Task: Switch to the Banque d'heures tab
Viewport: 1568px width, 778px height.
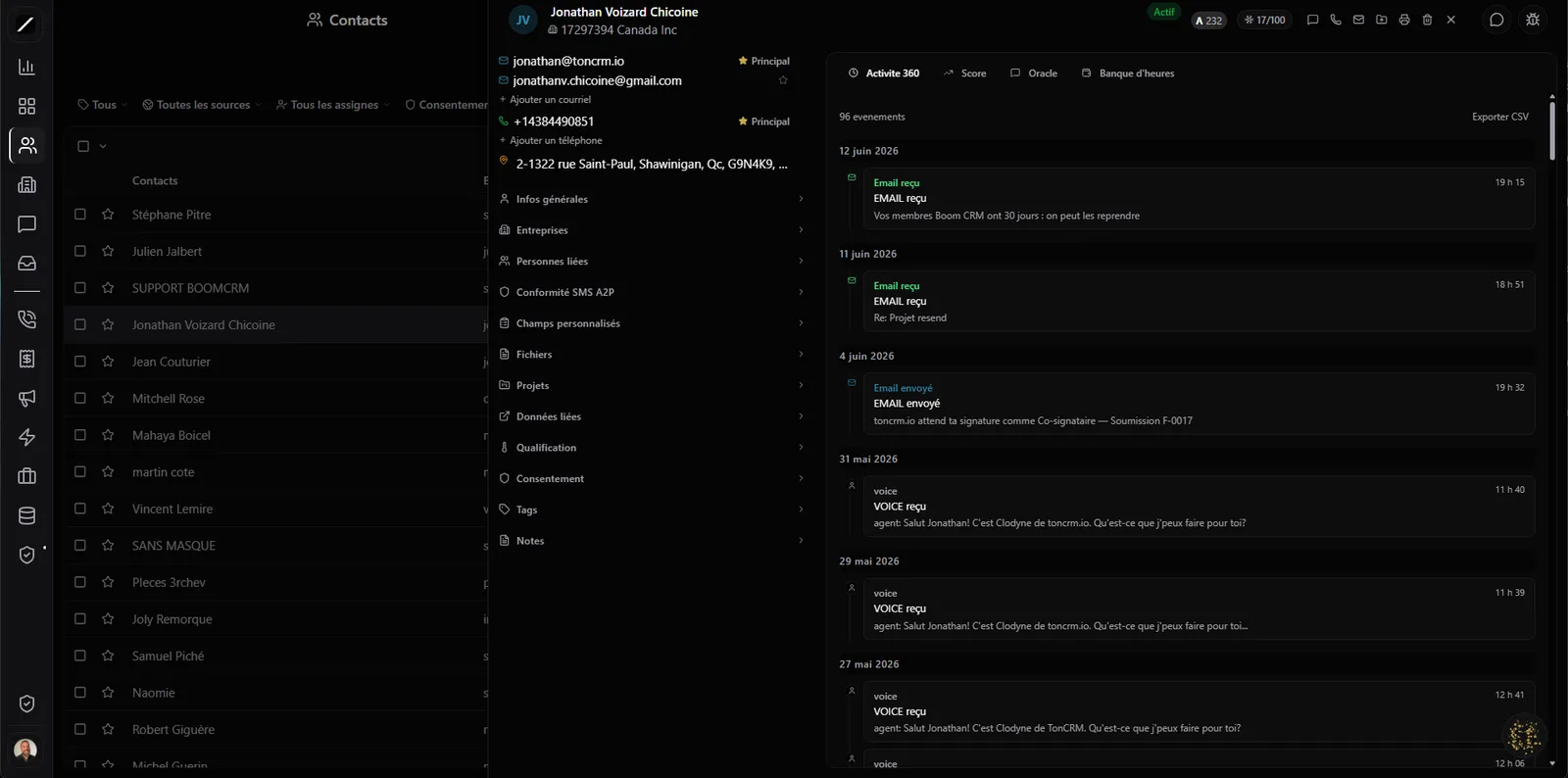Action: pyautogui.click(x=1127, y=73)
